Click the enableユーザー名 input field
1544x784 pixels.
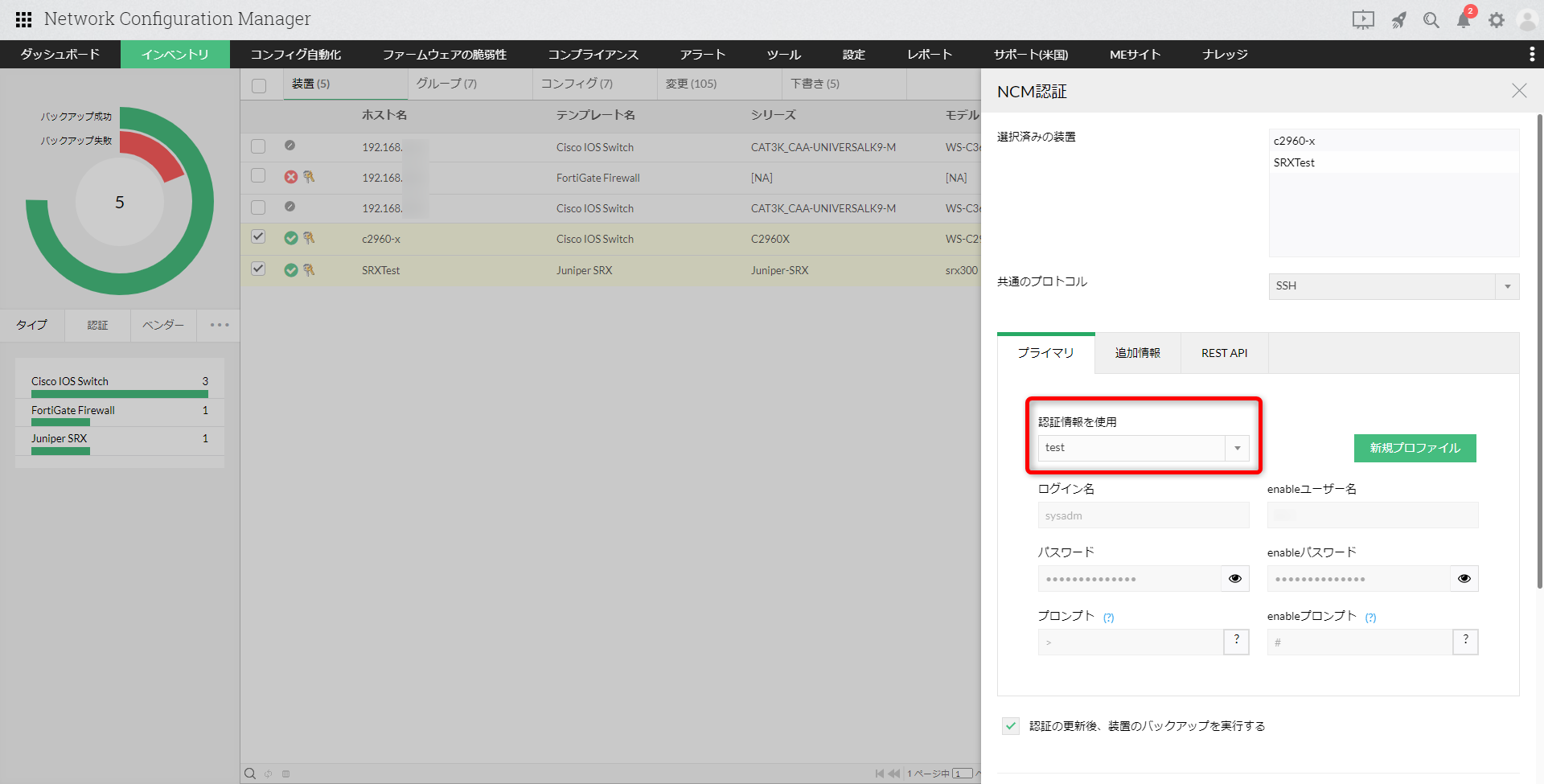pyautogui.click(x=1373, y=515)
